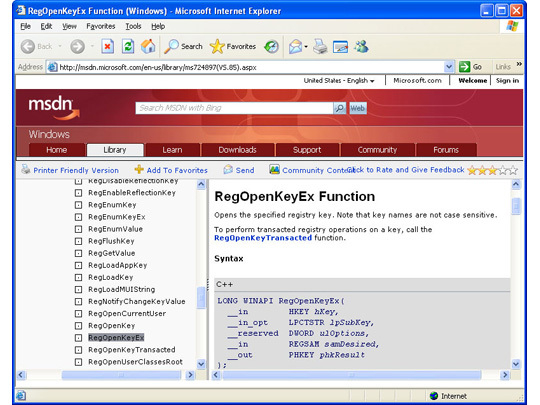Open United States - English language dropdown
Image resolution: width=540 pixels, height=405 pixels.
click(339, 81)
